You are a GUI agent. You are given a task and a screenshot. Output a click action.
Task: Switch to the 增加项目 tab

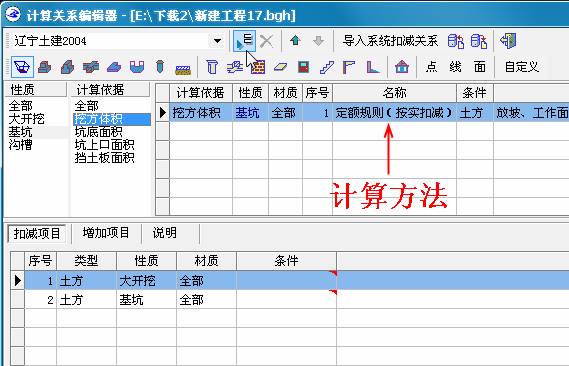click(106, 233)
